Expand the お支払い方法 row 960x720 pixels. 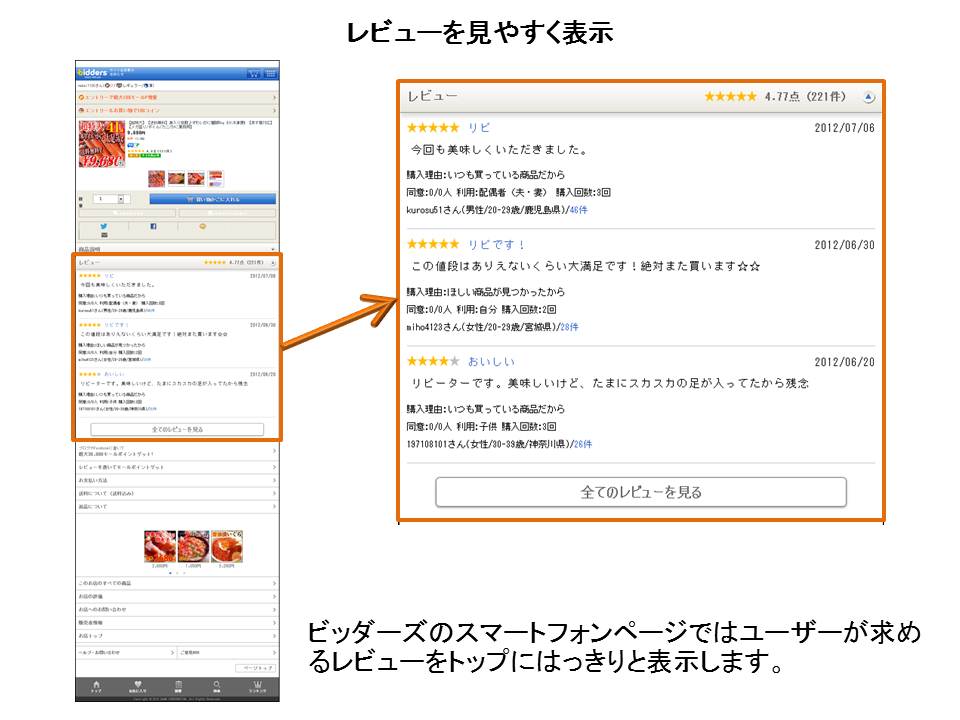click(177, 481)
